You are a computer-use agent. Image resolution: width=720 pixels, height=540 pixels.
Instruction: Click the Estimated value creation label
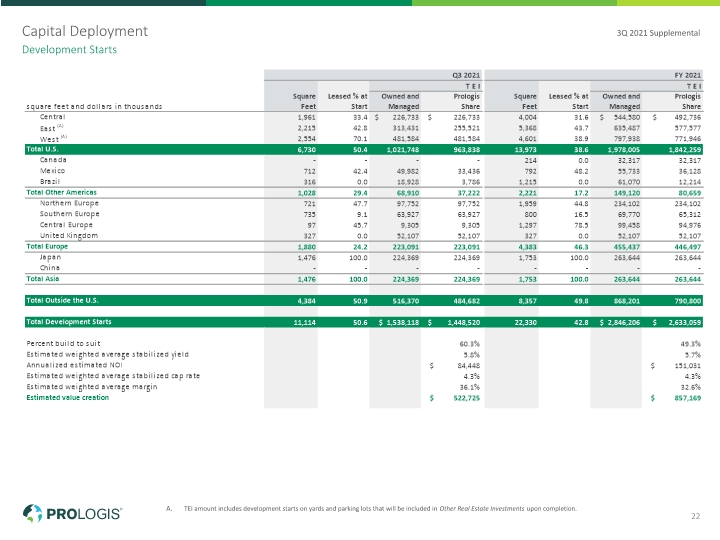[68, 398]
